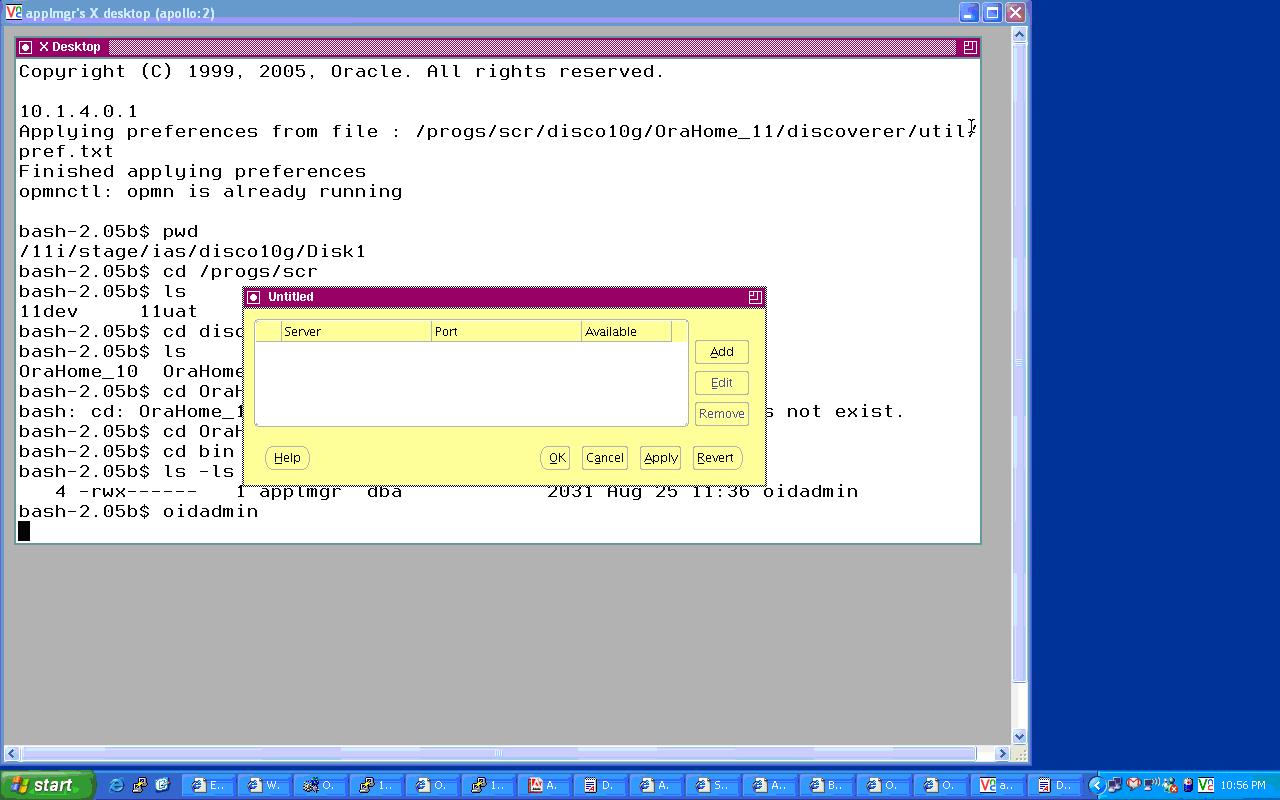Click VNC vertical scrollbar up arrow
1280x800 pixels.
1019,35
